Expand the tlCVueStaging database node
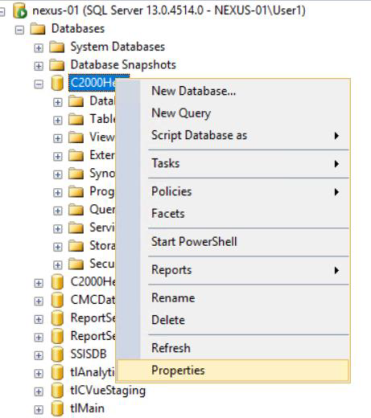The image size is (371, 418). 39,391
